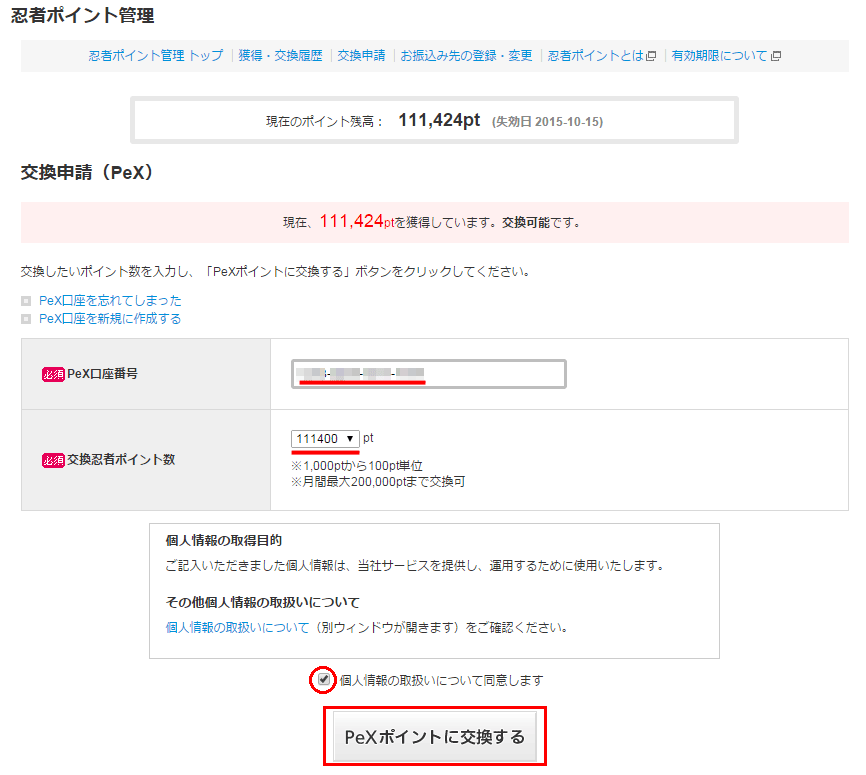Viewport: 866px width, 775px height.
Task: Go to 交換申請 navigation link
Action: [361, 56]
